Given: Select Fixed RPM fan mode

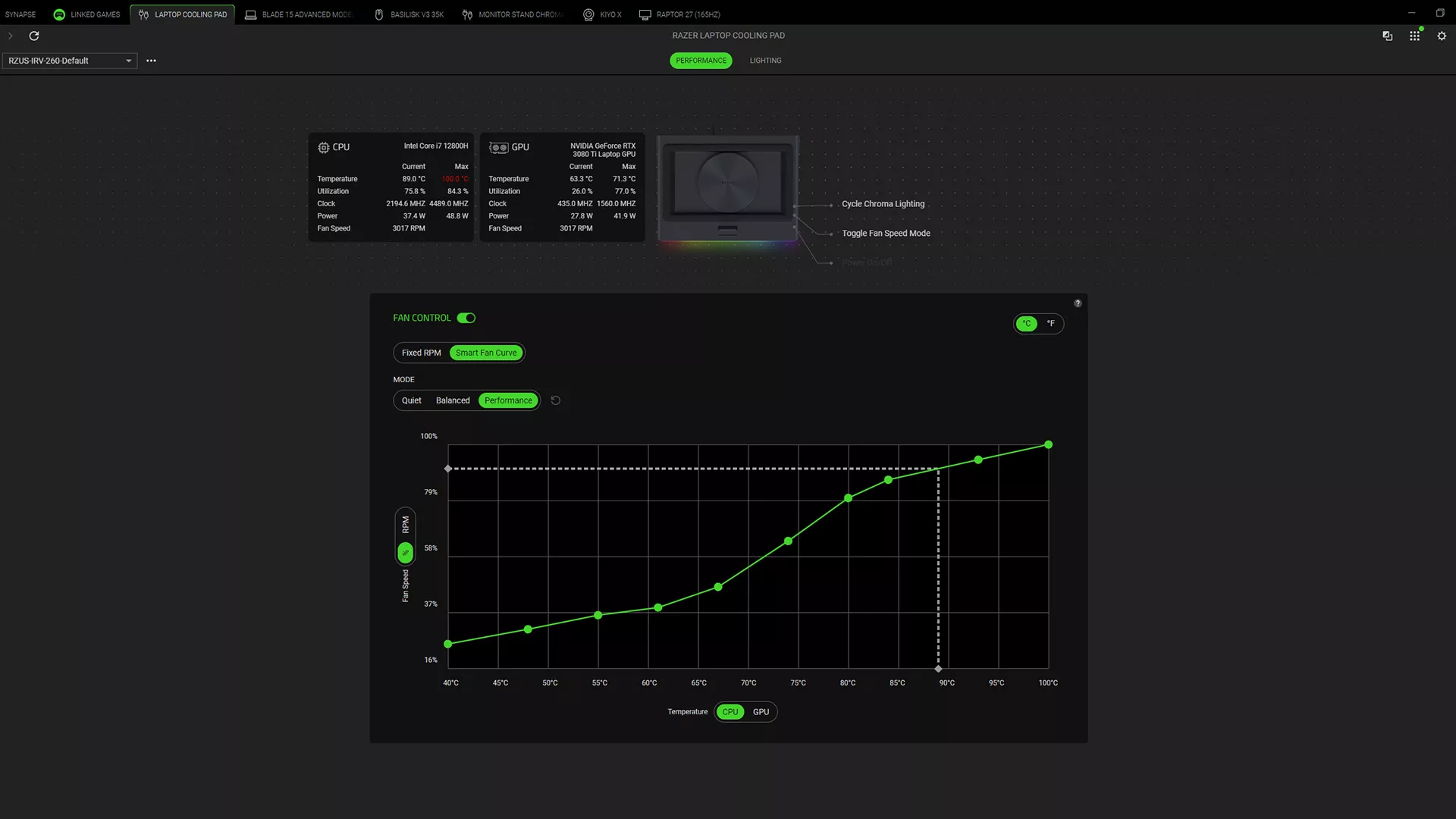Looking at the screenshot, I should point(422,353).
